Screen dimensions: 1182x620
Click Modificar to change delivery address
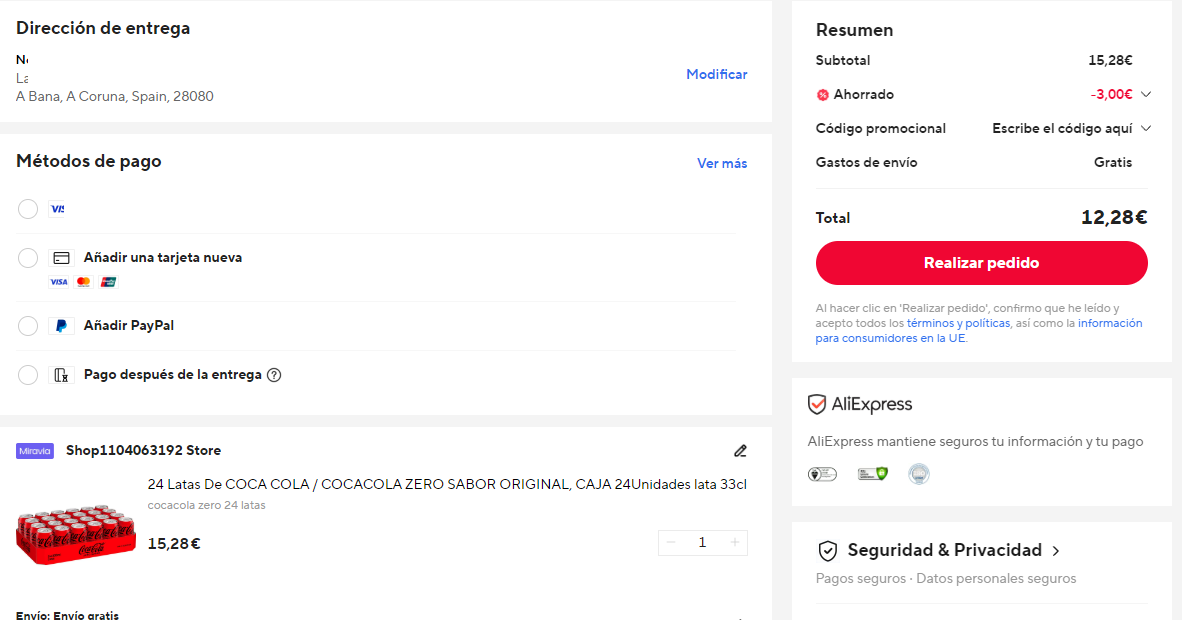pyautogui.click(x=717, y=74)
